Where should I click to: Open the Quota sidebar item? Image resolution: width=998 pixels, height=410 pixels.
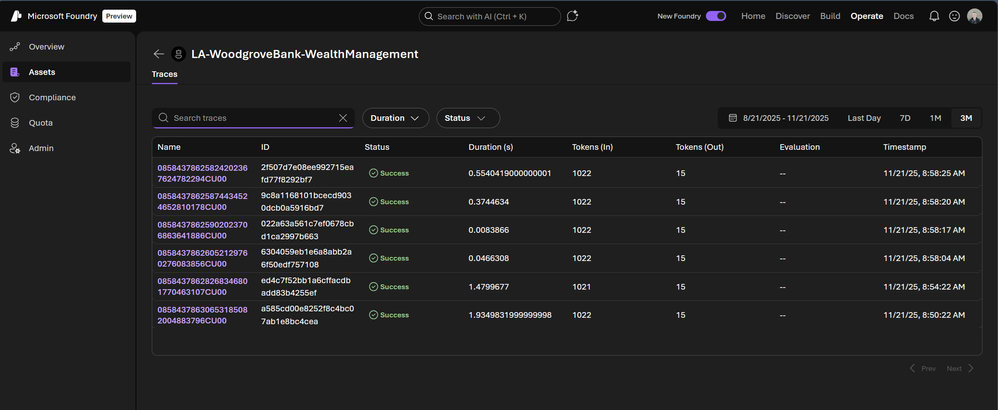click(x=41, y=123)
